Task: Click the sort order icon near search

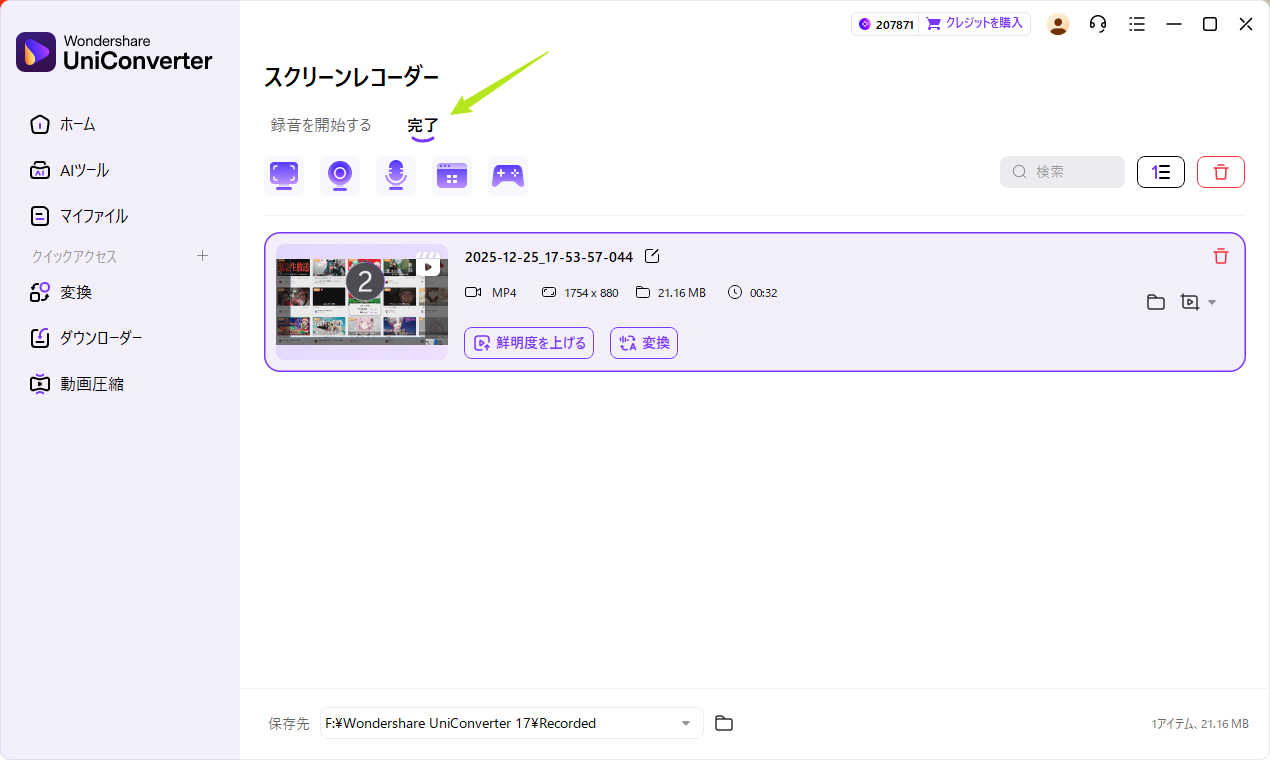Action: (1160, 171)
